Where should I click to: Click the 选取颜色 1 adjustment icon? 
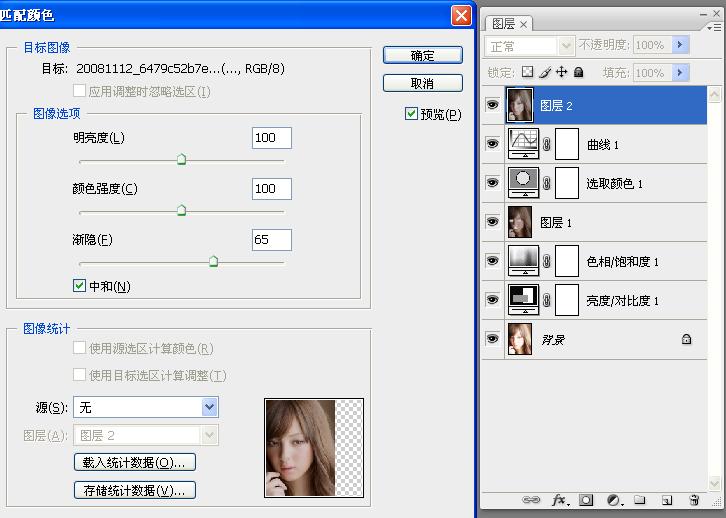[523, 183]
